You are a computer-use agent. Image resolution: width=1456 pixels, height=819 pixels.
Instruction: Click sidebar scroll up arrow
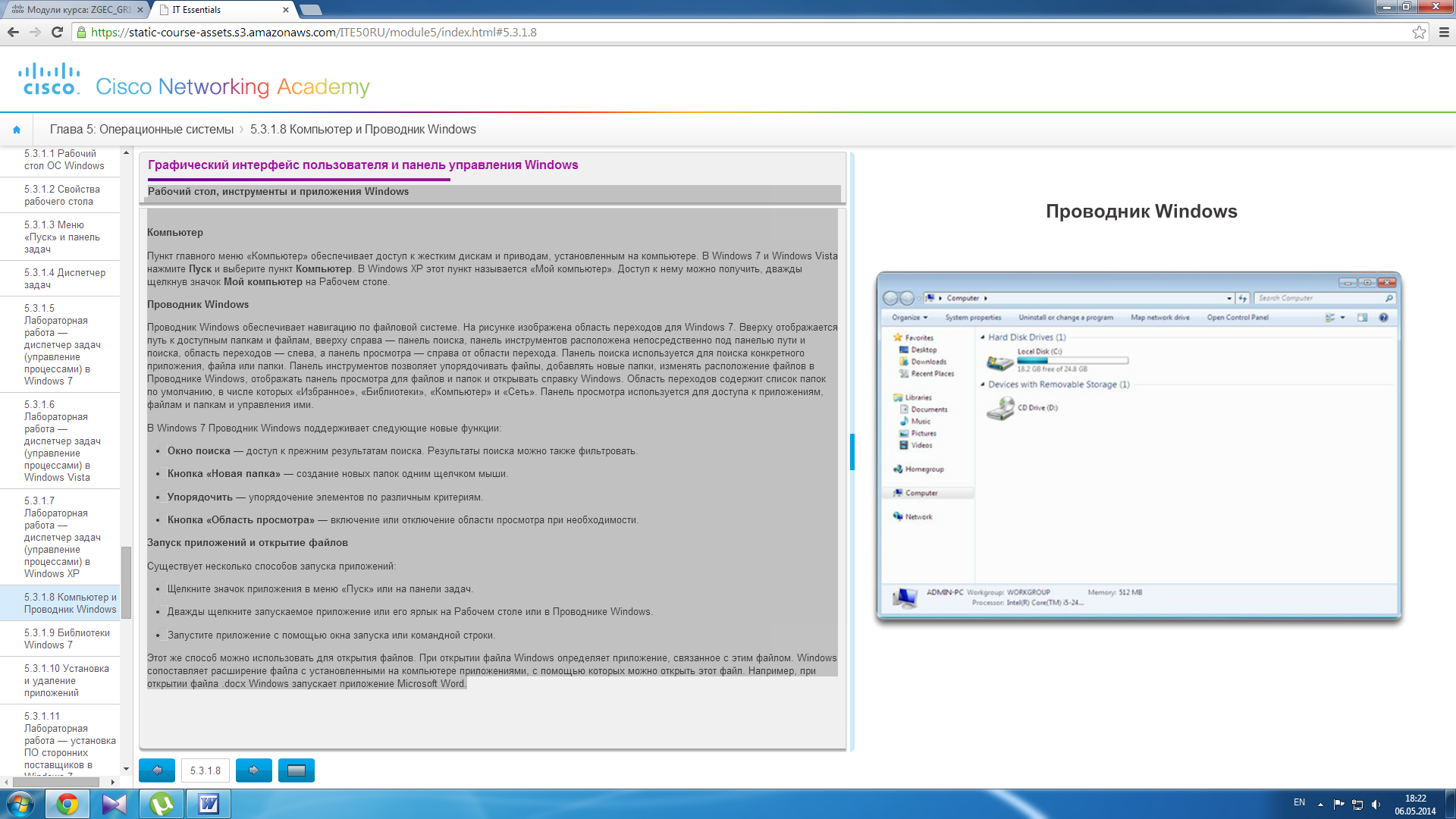point(127,152)
